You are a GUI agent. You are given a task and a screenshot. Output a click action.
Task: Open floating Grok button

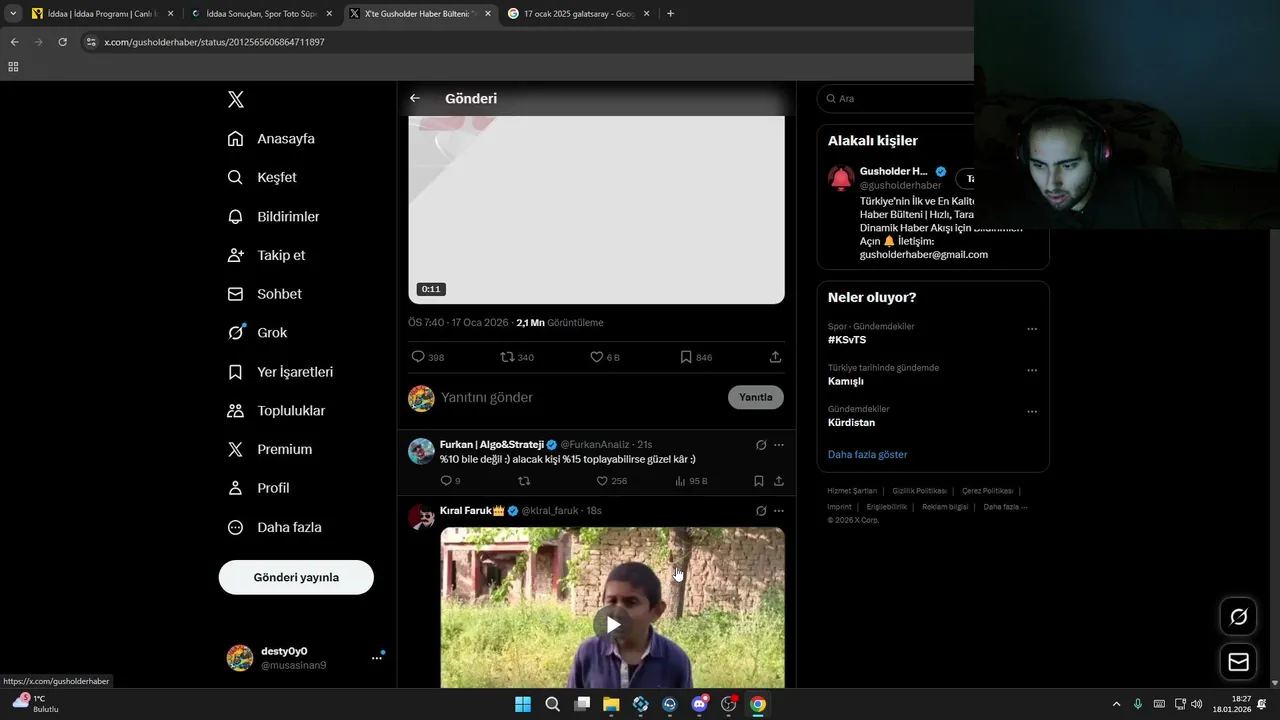pos(1238,617)
